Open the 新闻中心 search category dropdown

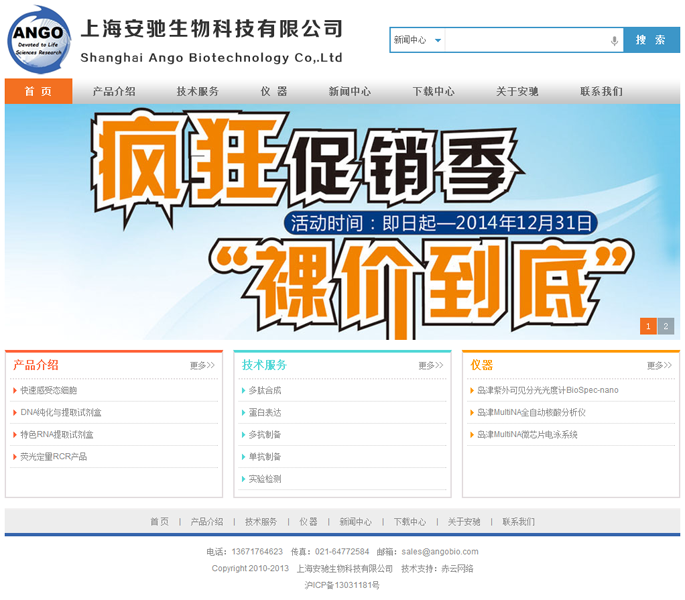[417, 40]
